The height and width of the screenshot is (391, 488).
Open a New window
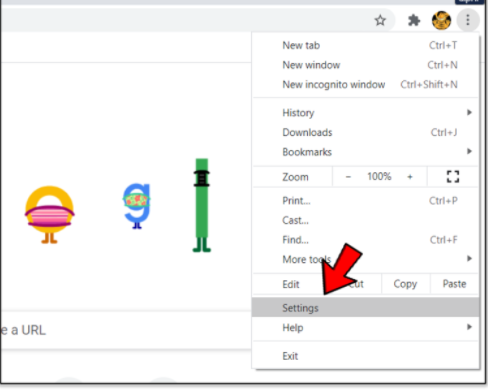pyautogui.click(x=366, y=65)
